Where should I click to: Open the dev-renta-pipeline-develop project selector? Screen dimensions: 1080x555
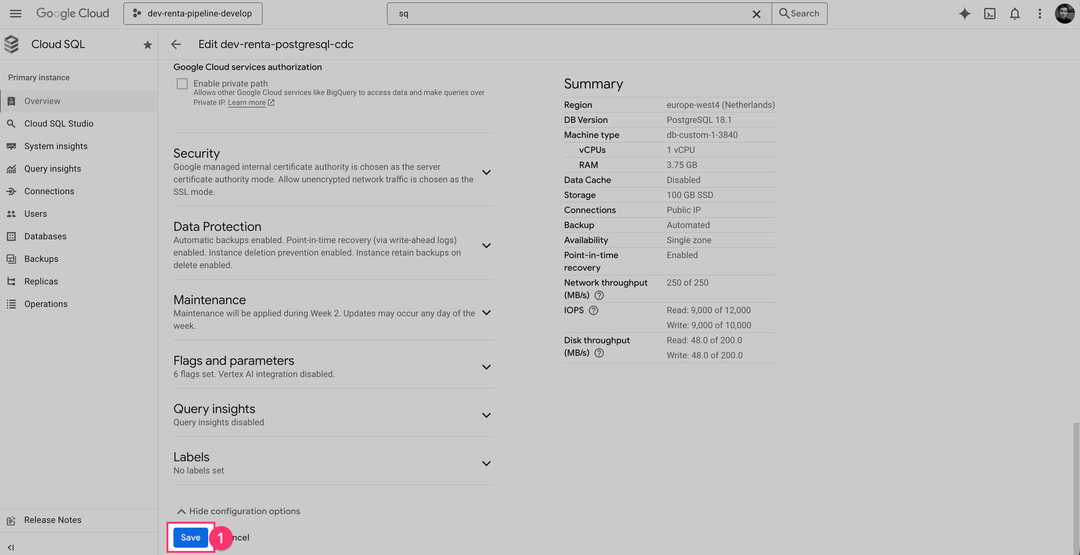pyautogui.click(x=193, y=14)
